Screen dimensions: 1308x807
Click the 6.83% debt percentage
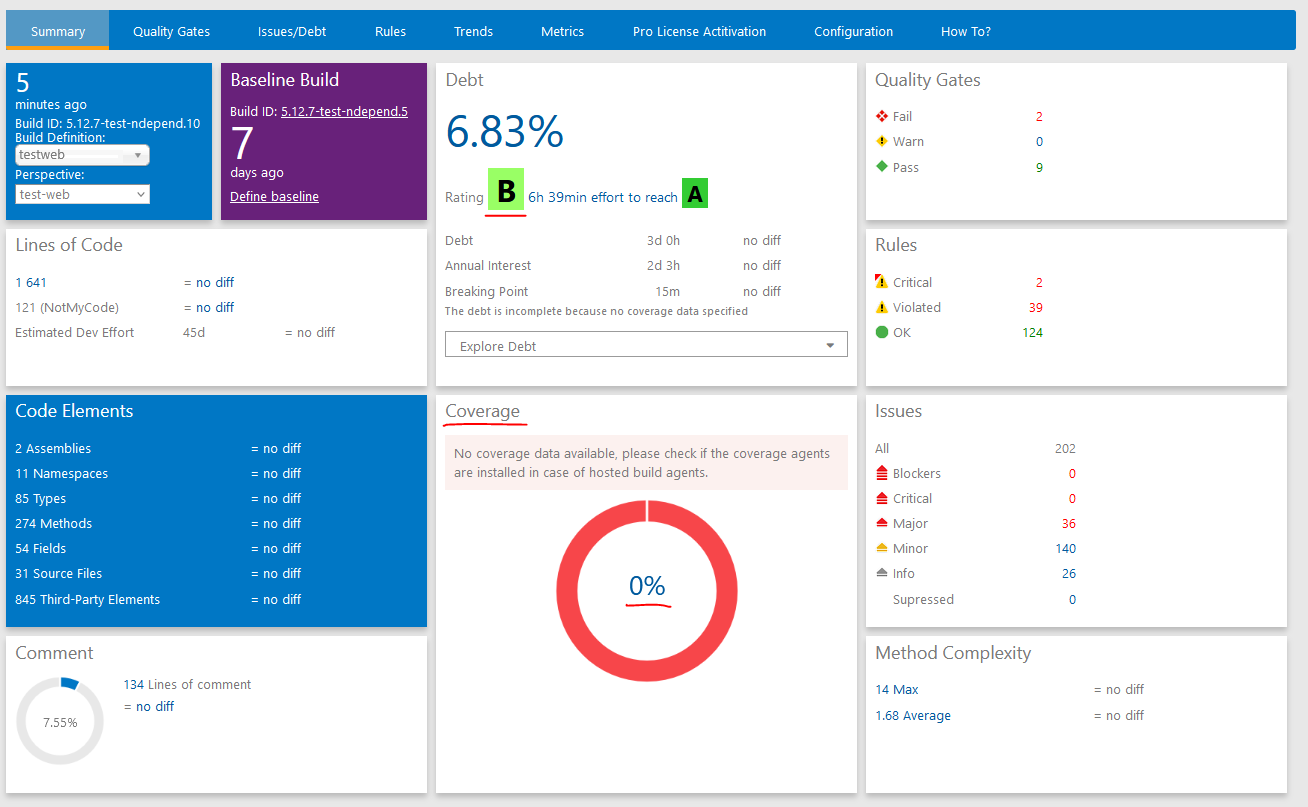(x=505, y=131)
